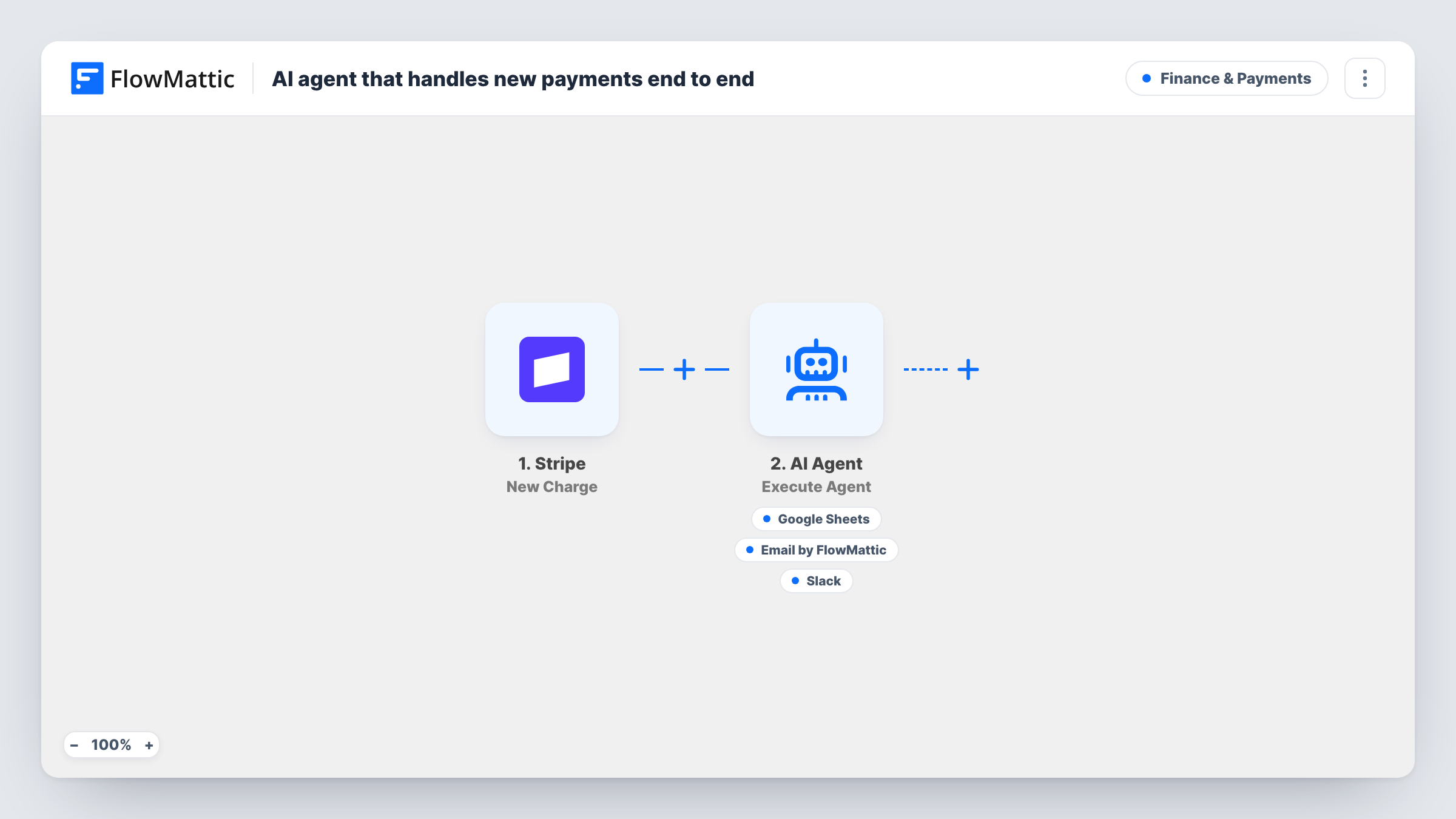Open the Stripe New Charge node
1456x819 pixels.
coord(551,369)
